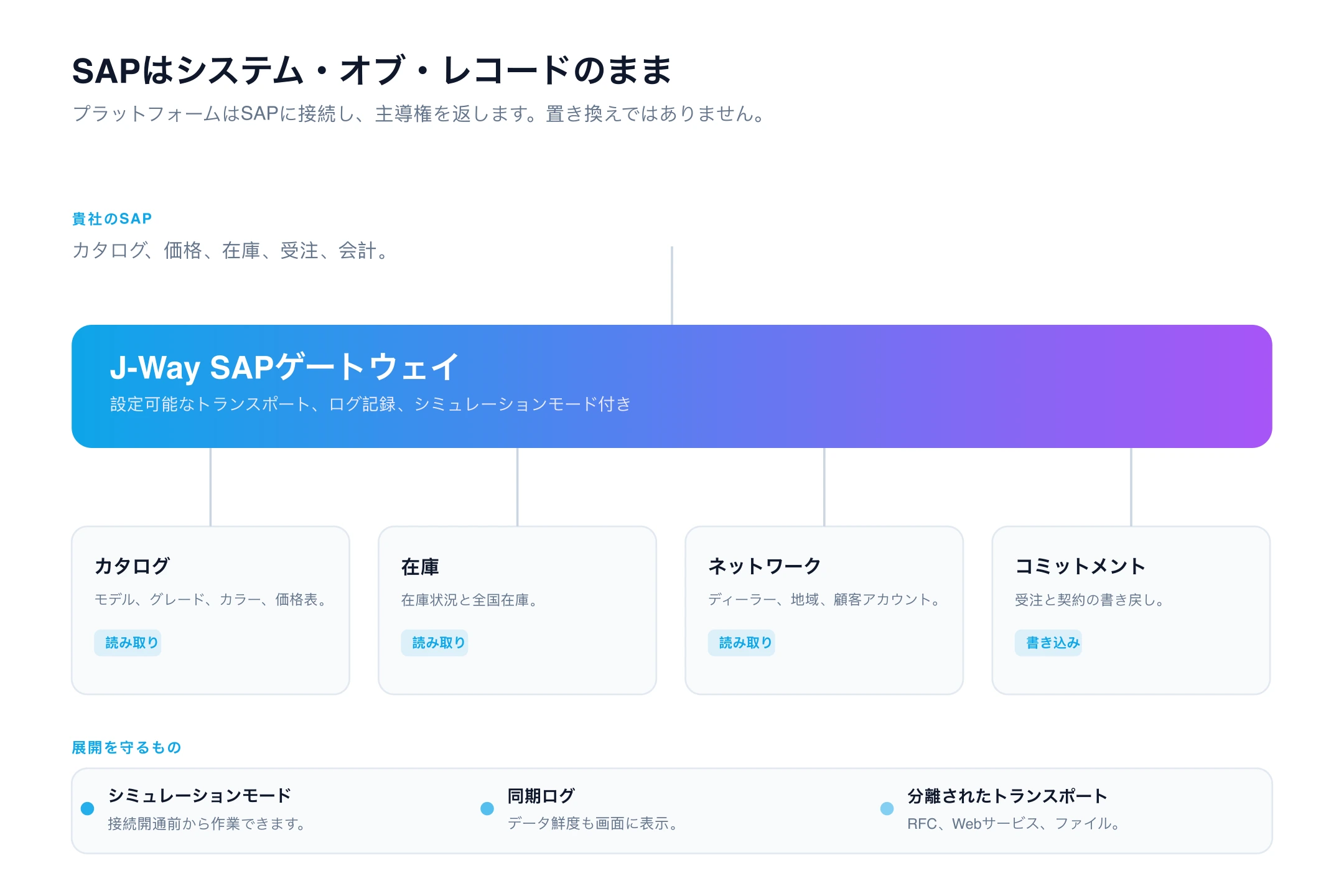
Task: Click the 展開を守るもの section label
Action: click(126, 747)
